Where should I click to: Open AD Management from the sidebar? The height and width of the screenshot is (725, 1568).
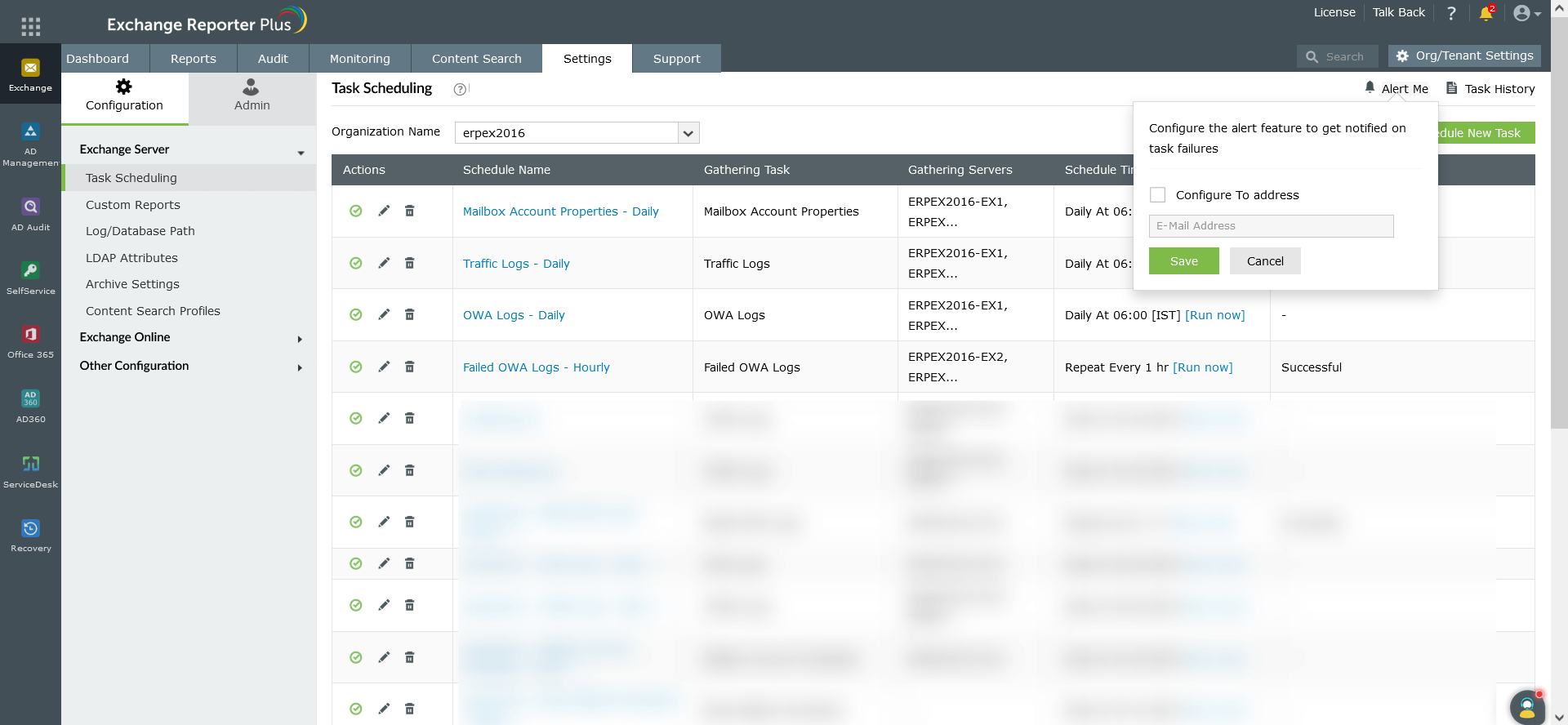30,145
